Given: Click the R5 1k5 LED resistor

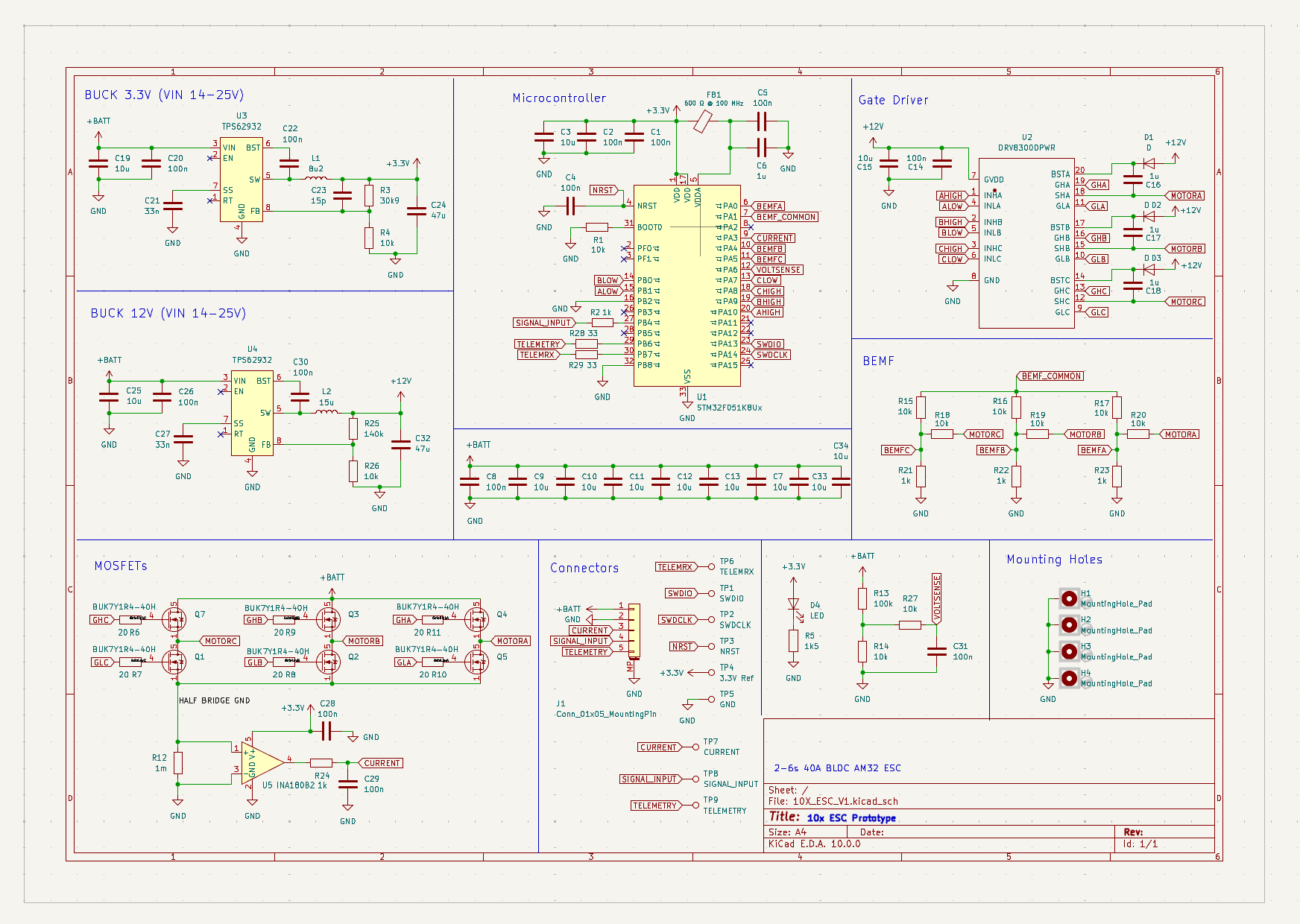Looking at the screenshot, I should pyautogui.click(x=793, y=641).
